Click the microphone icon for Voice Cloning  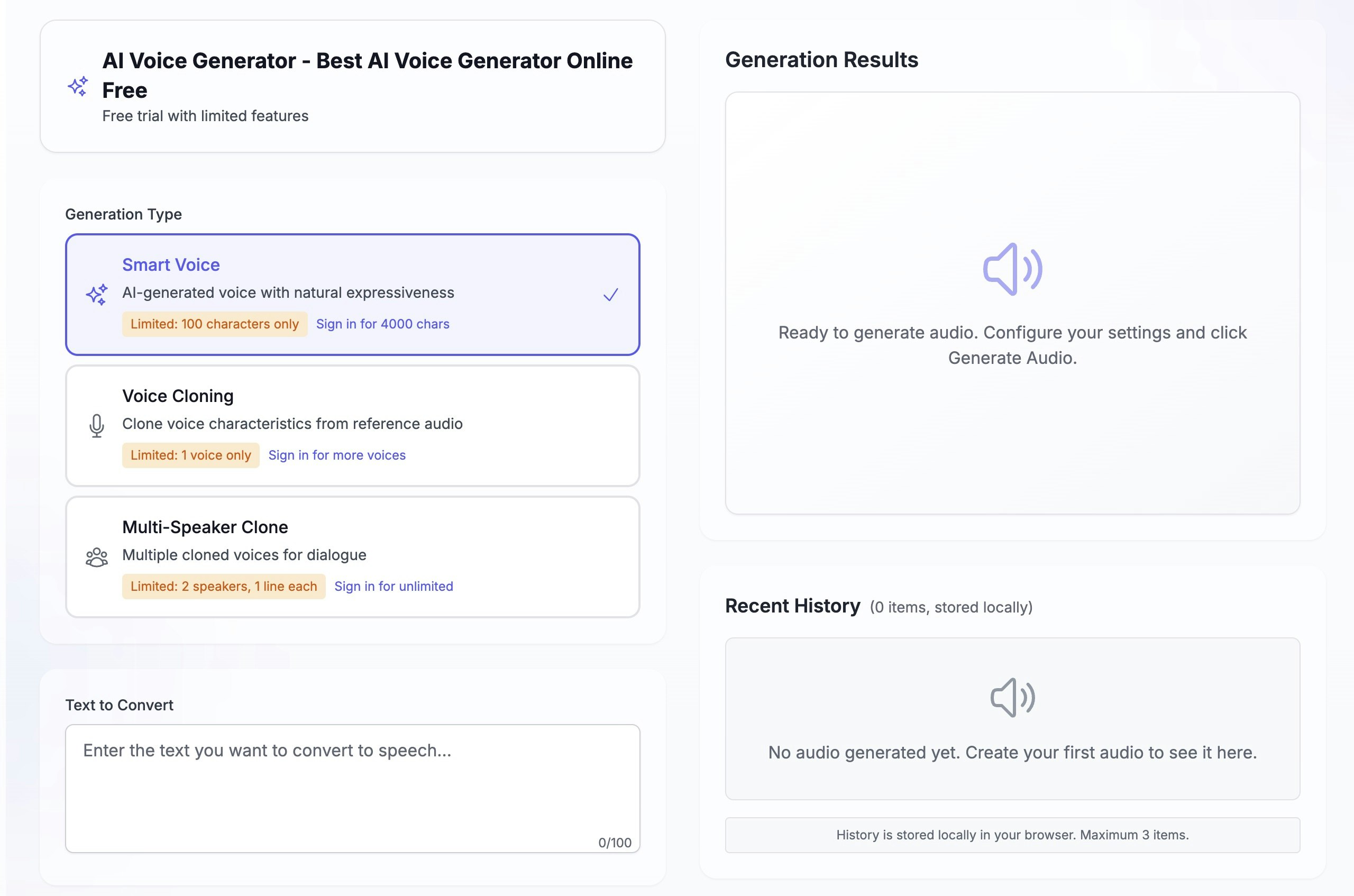click(x=97, y=426)
